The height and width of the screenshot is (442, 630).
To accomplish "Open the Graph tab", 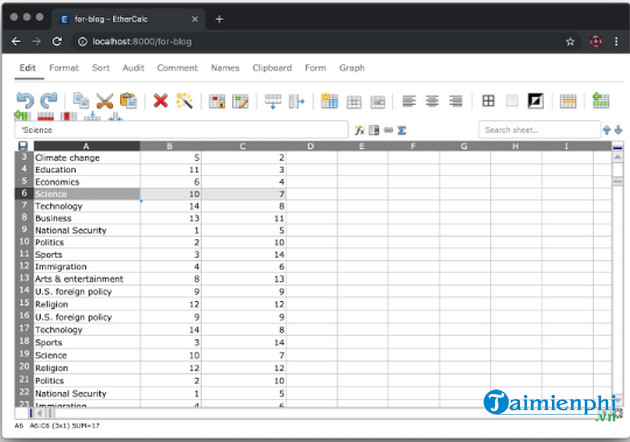I will (352, 68).
